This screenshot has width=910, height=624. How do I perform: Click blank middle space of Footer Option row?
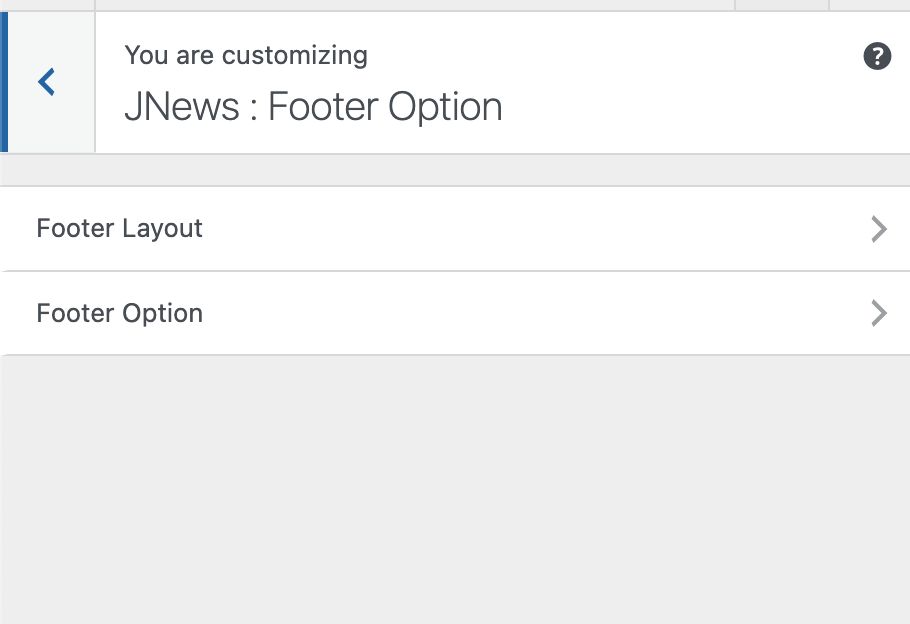click(540, 314)
